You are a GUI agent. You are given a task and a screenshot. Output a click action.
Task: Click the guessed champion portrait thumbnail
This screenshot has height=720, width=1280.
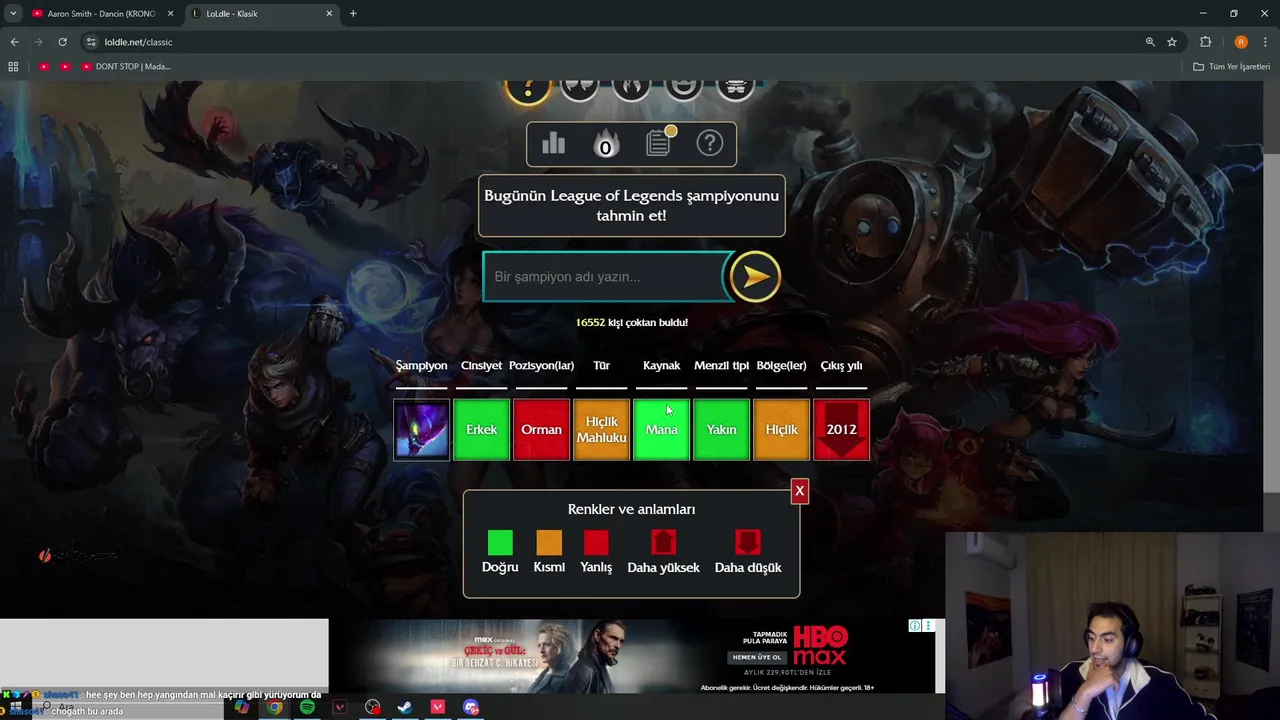point(421,429)
